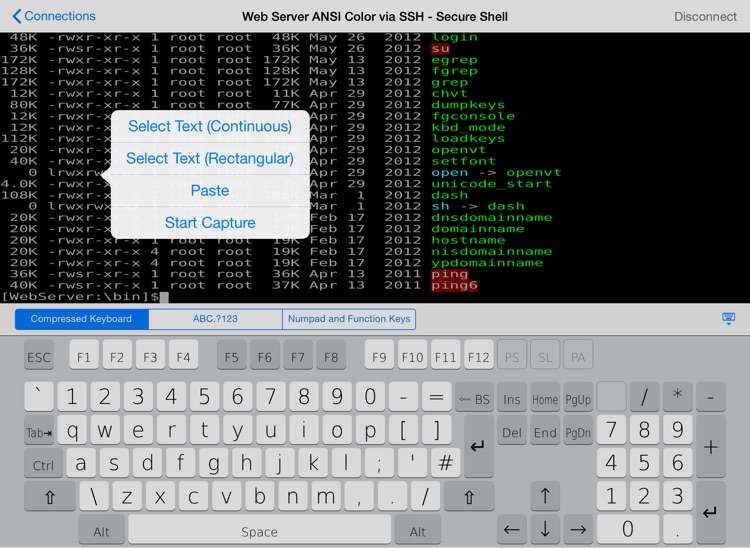Tap the backtick key

pyautogui.click(x=39, y=396)
